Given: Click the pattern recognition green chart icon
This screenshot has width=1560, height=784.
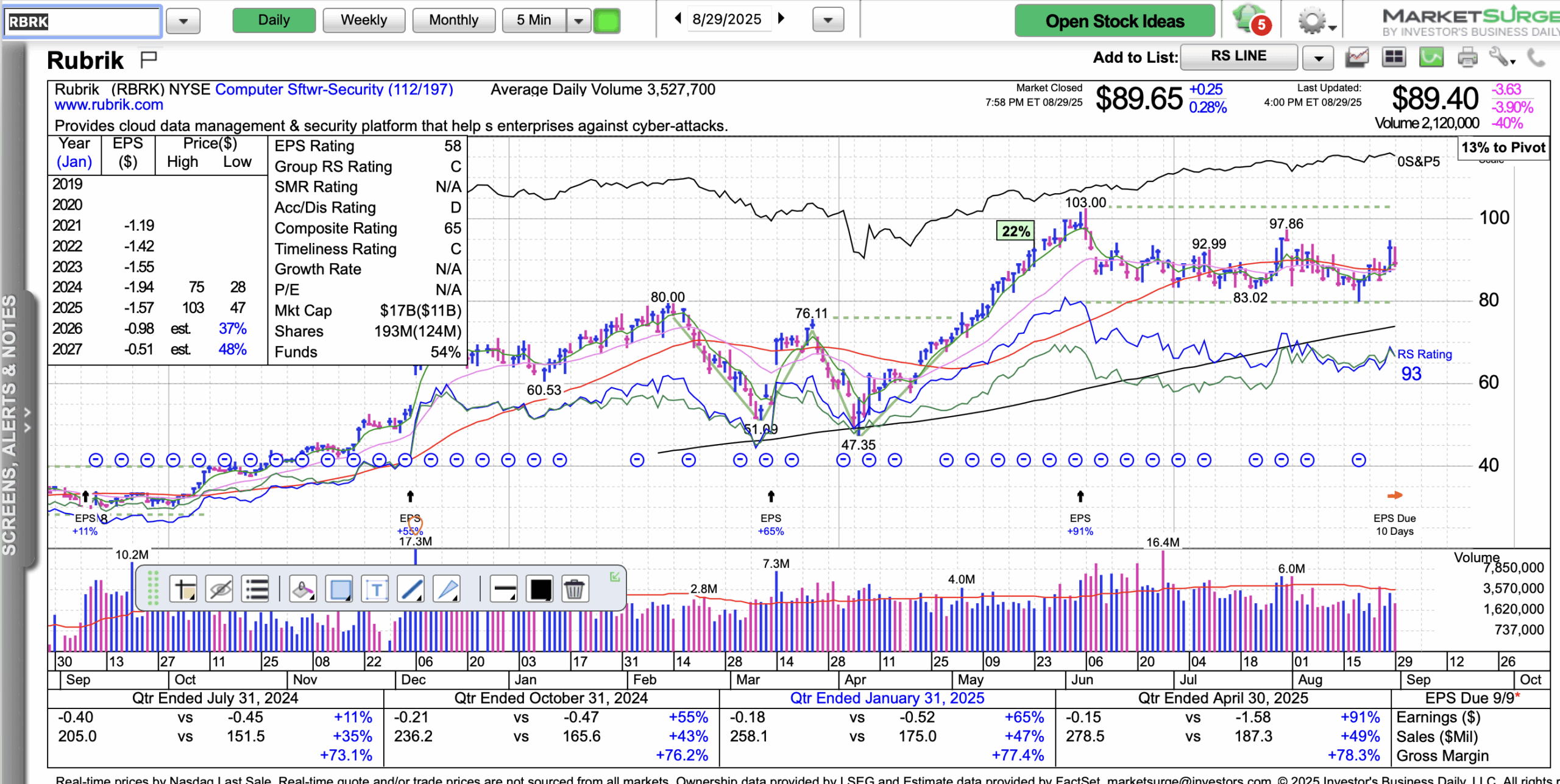Looking at the screenshot, I should pos(1431,58).
